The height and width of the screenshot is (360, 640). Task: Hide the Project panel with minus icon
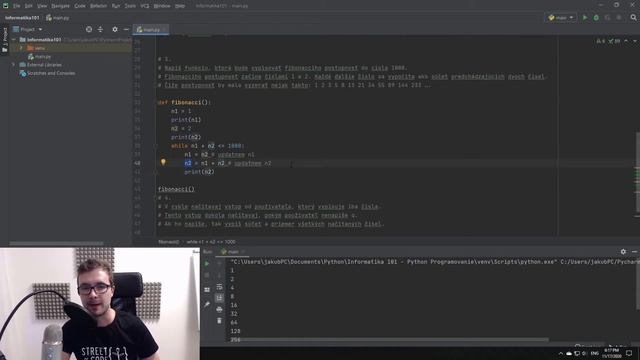click(126, 29)
